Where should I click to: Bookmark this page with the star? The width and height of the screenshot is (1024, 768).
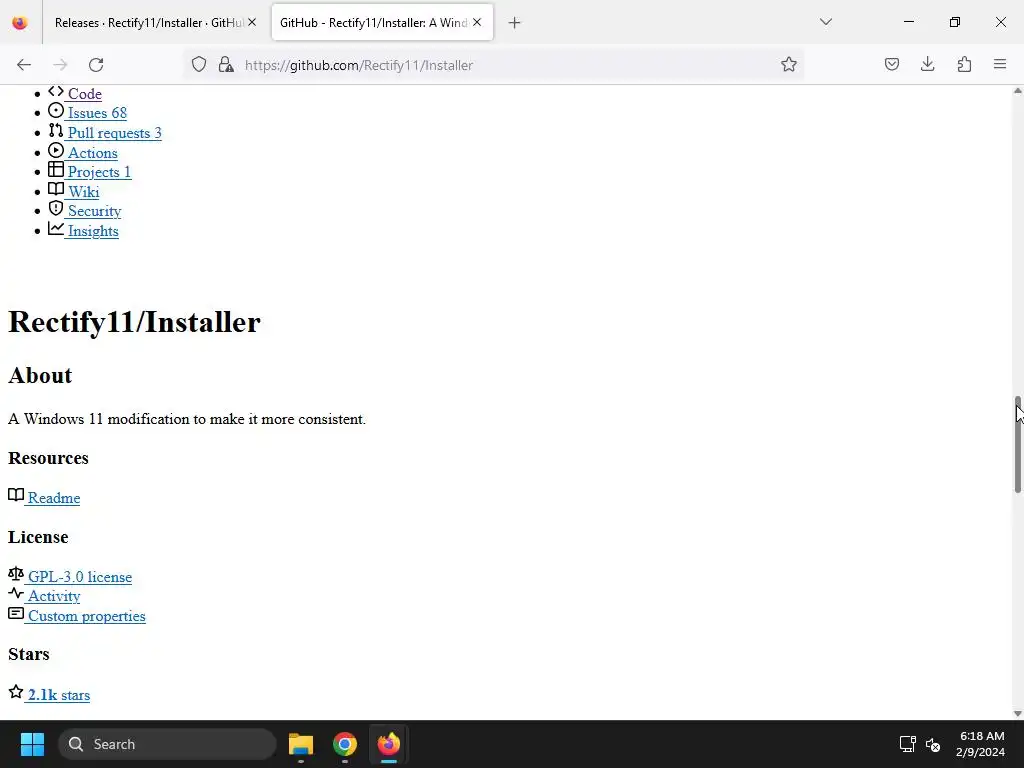789,65
